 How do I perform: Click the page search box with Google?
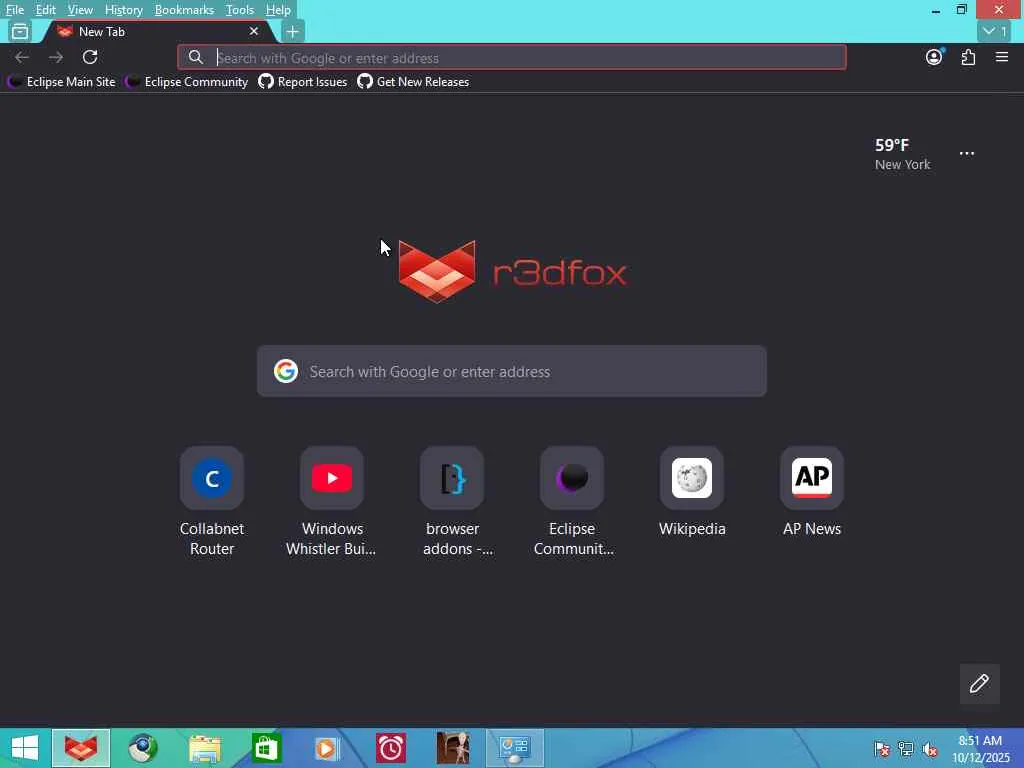coord(511,371)
